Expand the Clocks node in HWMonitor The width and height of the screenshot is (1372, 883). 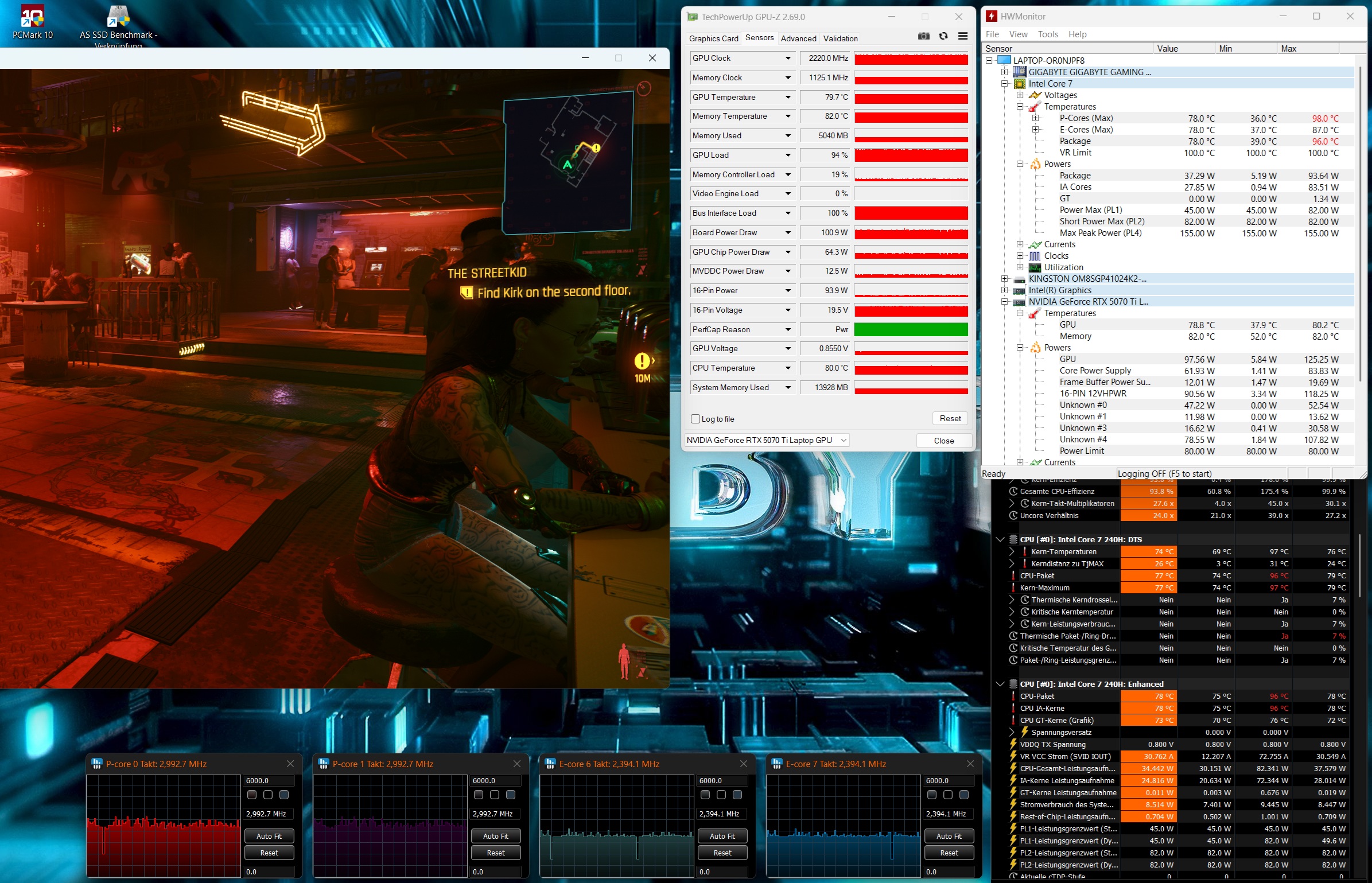click(1020, 256)
